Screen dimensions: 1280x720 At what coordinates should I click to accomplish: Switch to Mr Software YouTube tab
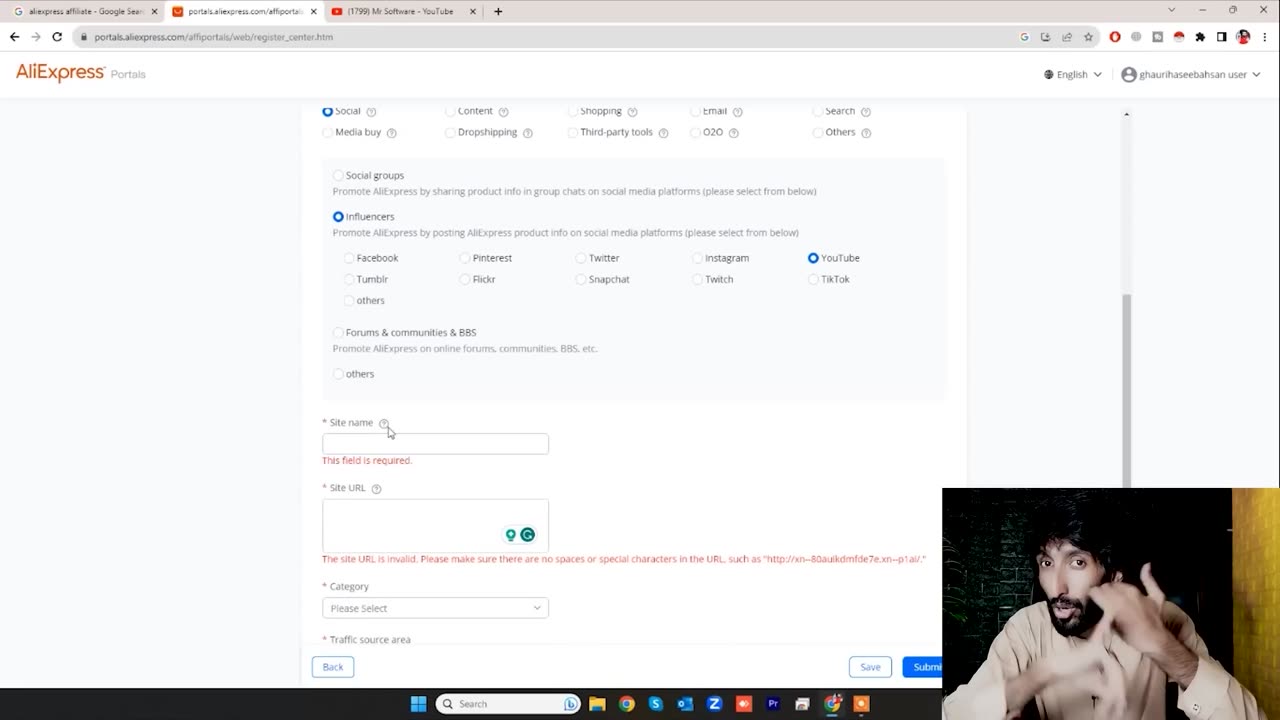pyautogui.click(x=400, y=12)
